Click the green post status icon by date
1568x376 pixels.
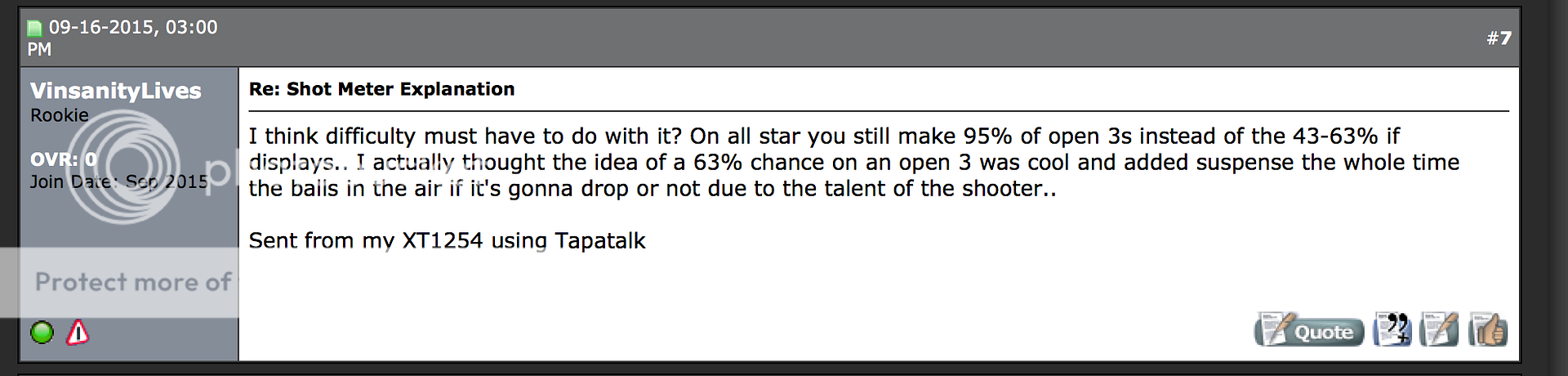click(x=34, y=29)
